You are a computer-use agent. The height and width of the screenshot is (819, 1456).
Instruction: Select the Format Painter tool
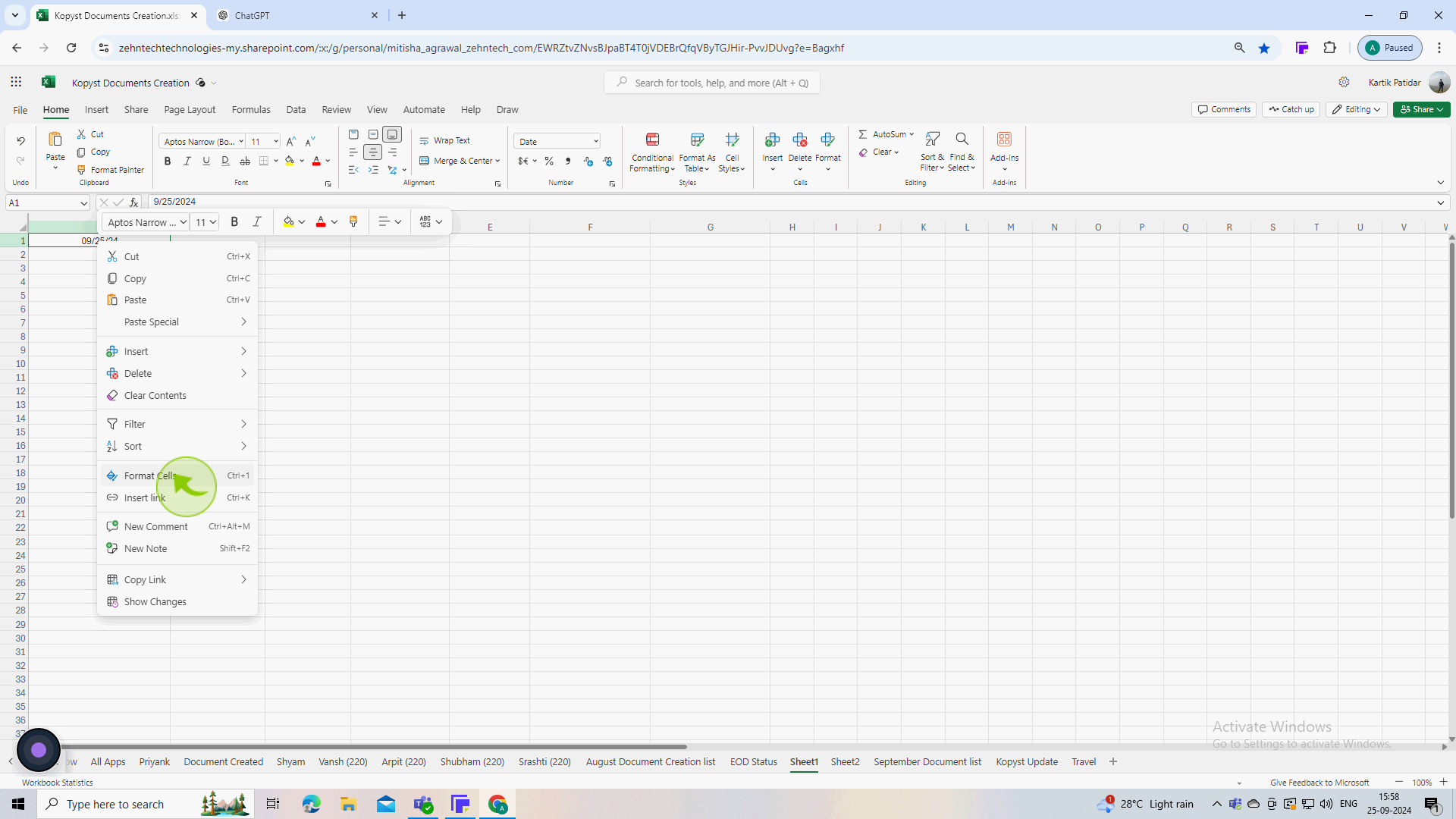(x=111, y=170)
